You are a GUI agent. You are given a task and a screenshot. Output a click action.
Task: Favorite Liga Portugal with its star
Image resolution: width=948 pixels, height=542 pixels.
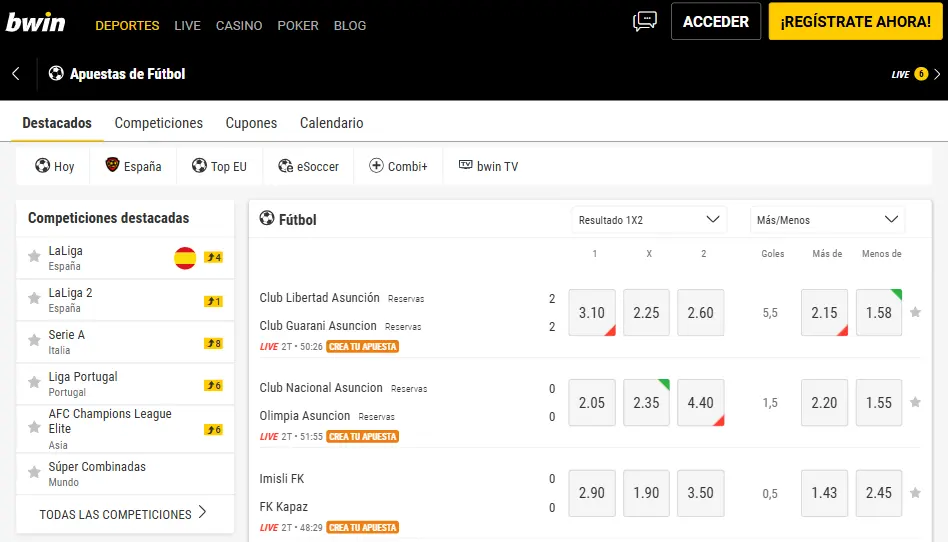tap(34, 383)
